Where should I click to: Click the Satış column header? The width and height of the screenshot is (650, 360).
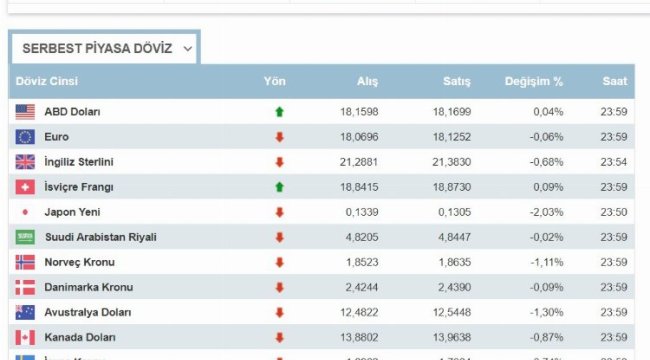[x=457, y=81]
